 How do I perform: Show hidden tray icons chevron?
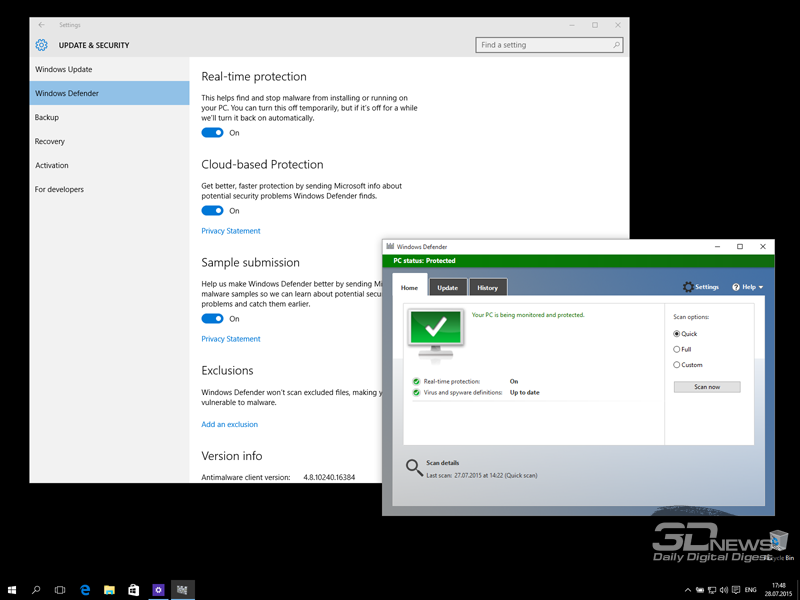click(x=688, y=590)
